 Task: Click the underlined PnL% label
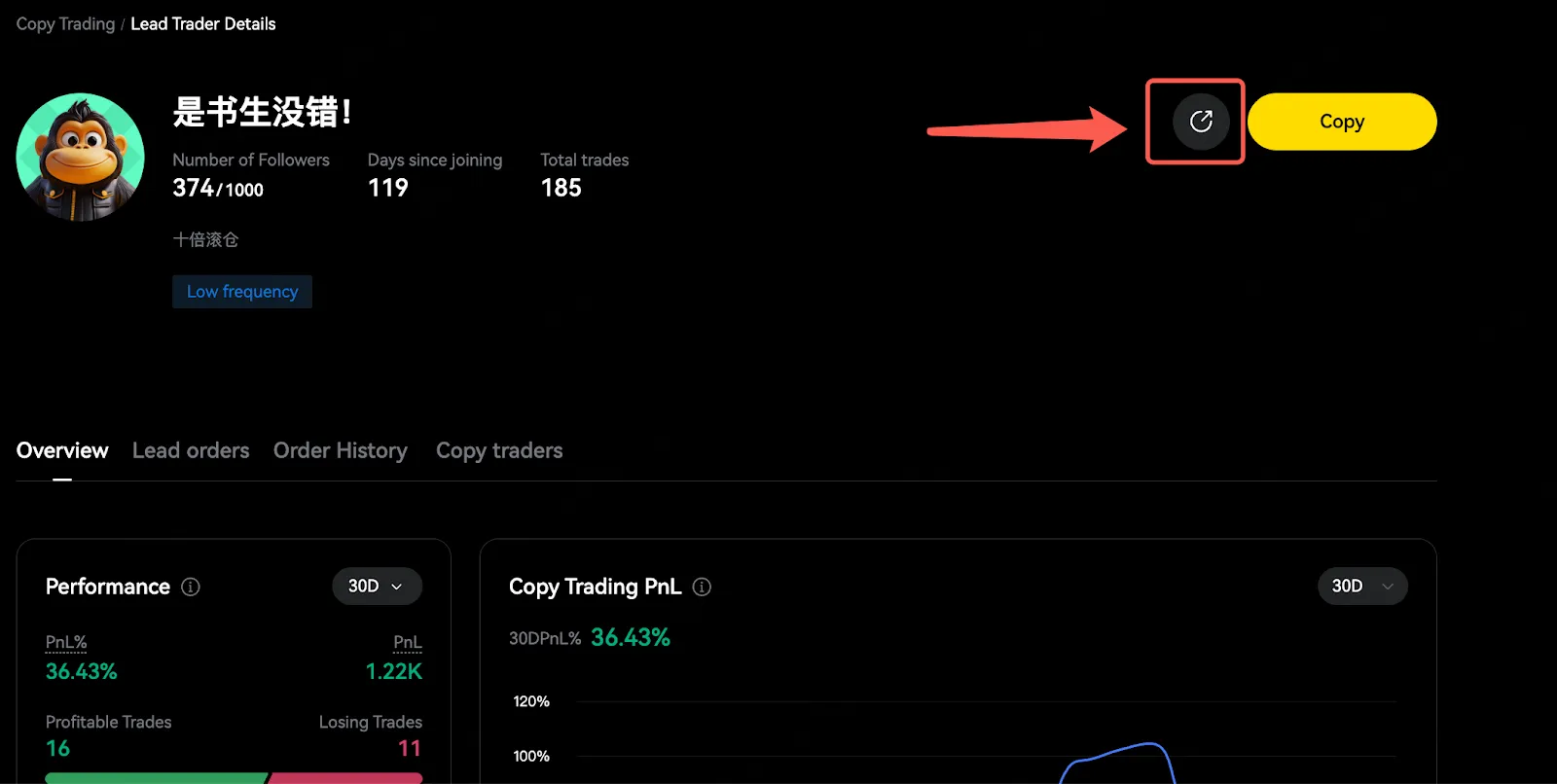[x=66, y=642]
